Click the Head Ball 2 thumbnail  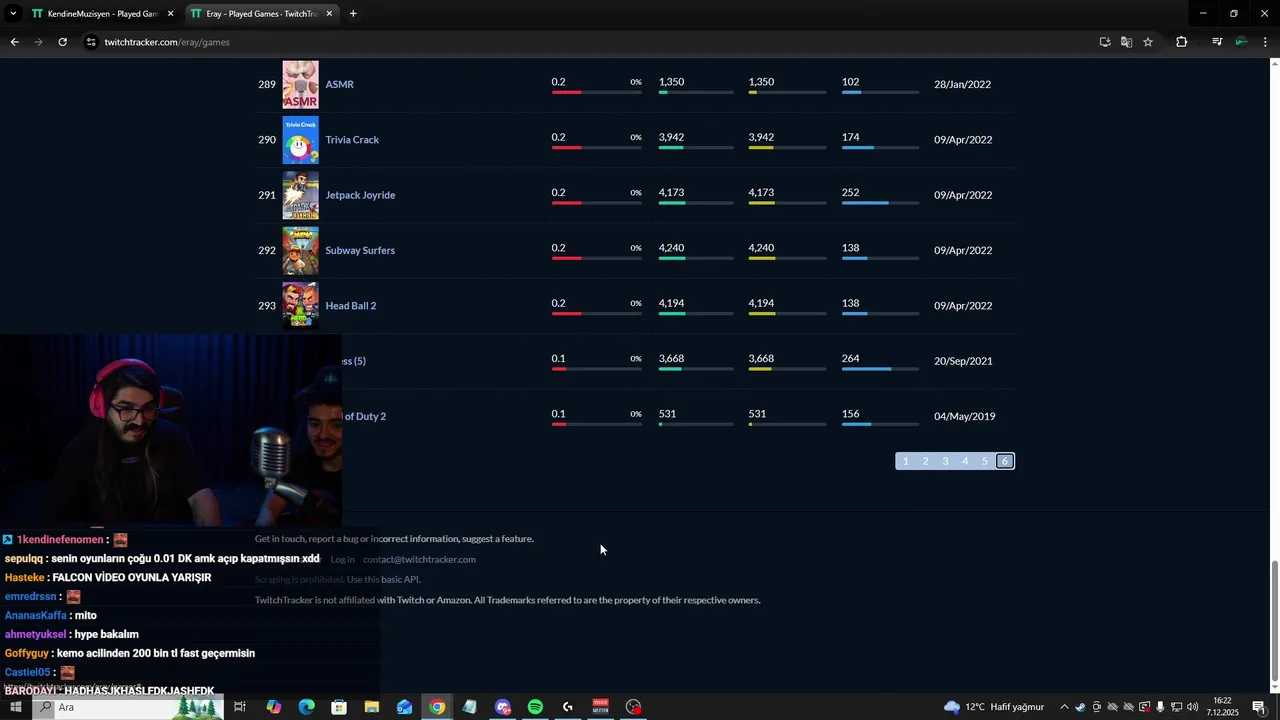(300, 306)
